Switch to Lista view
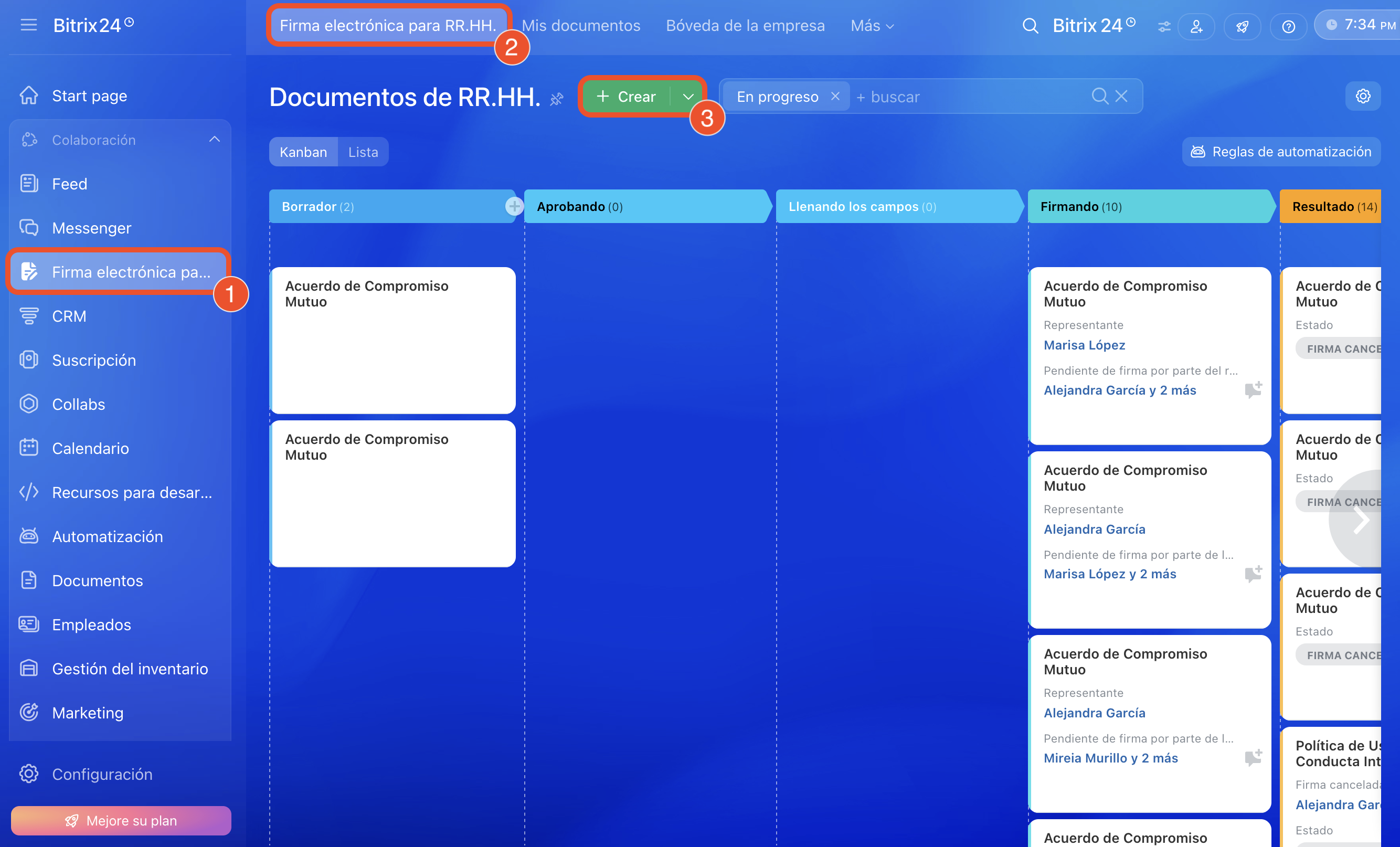 point(363,152)
